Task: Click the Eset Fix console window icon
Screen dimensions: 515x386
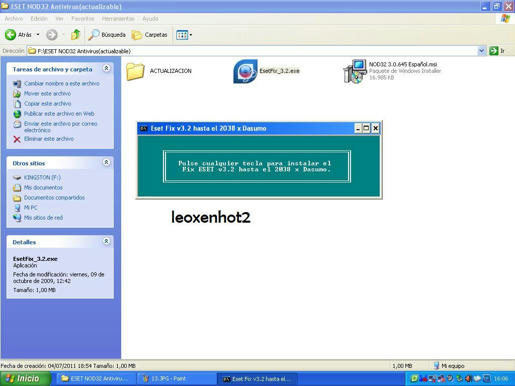Action: 144,128
